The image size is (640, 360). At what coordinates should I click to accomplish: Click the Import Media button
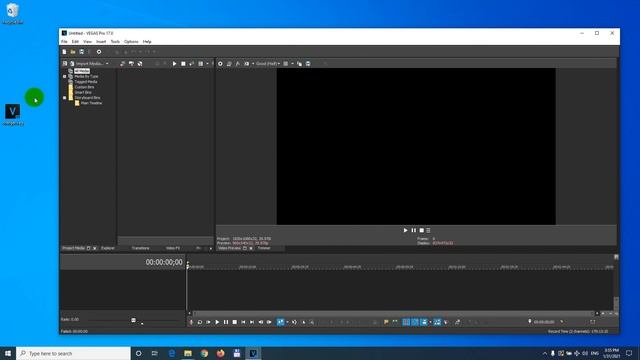click(x=87, y=64)
